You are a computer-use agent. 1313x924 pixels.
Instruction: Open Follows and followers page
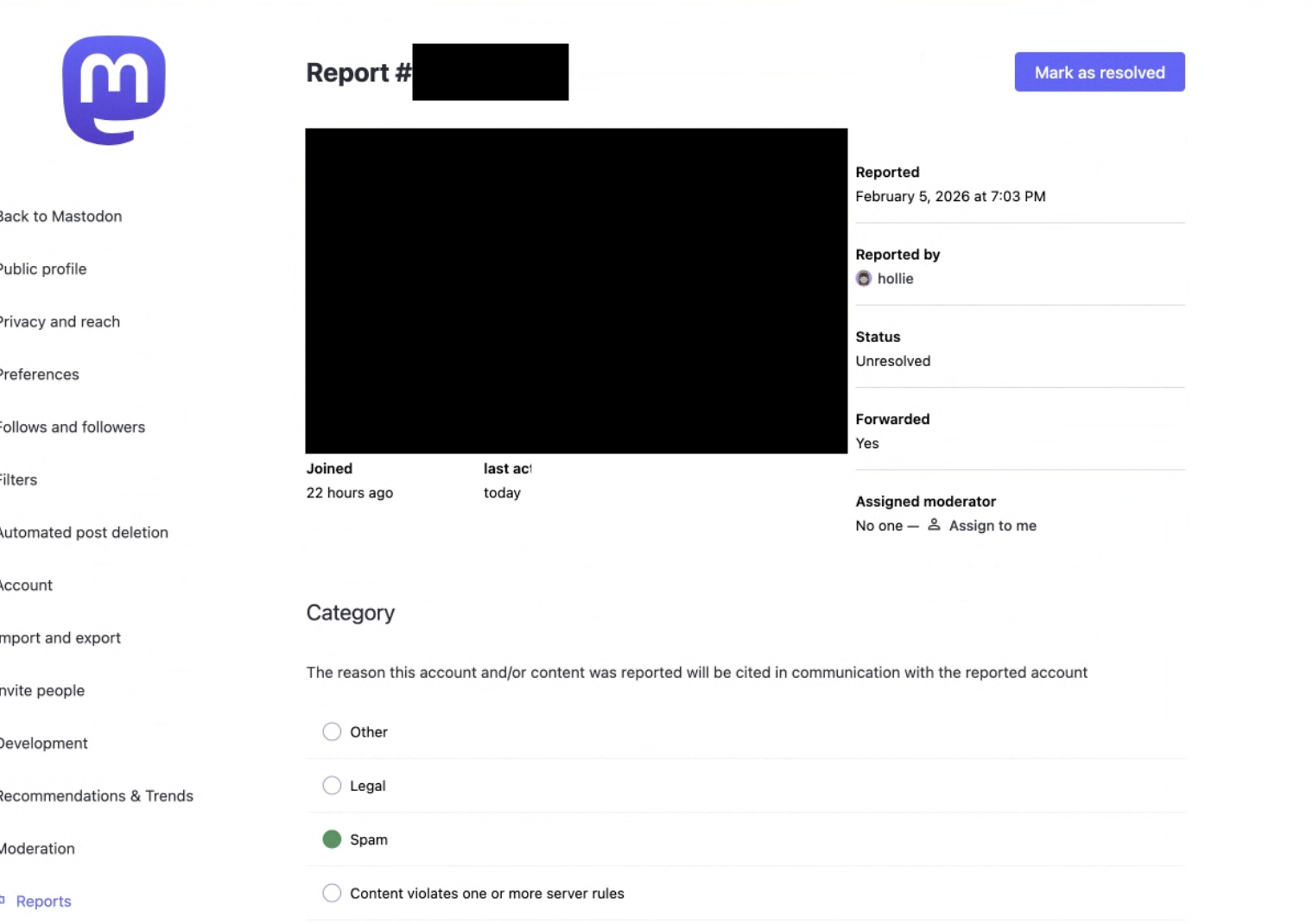point(73,427)
